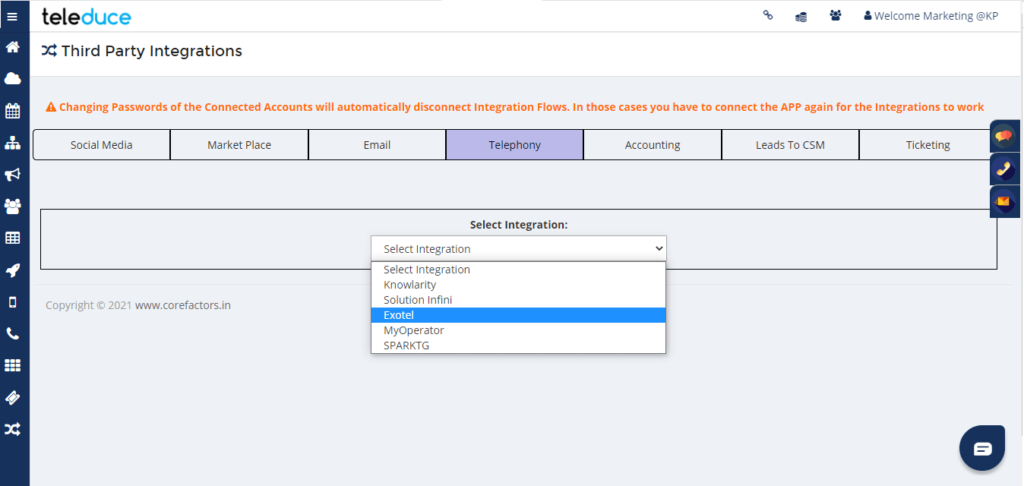Viewport: 1024px width, 486px height.
Task: Open the mobile phone sidebar icon
Action: 12,302
